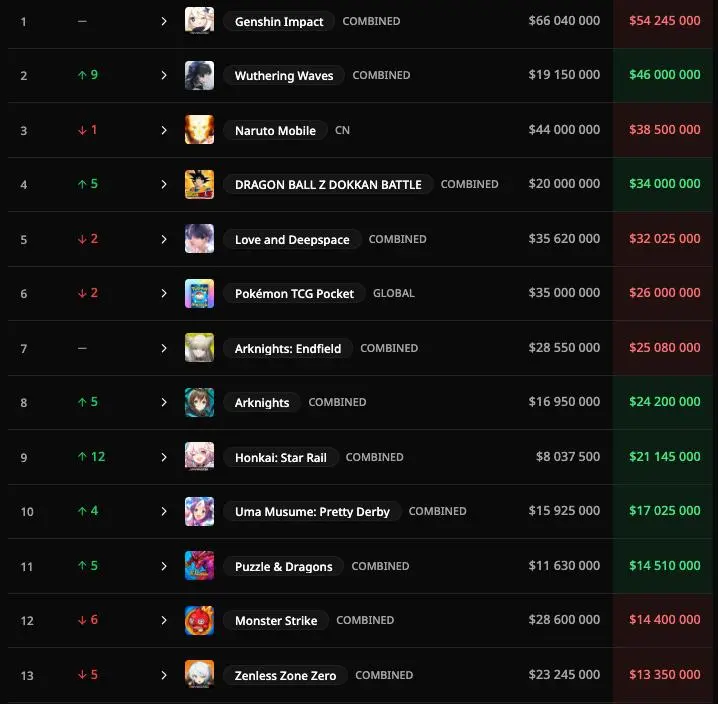Click the Zenless Zone Zero icon
This screenshot has width=718, height=704.
tap(199, 675)
